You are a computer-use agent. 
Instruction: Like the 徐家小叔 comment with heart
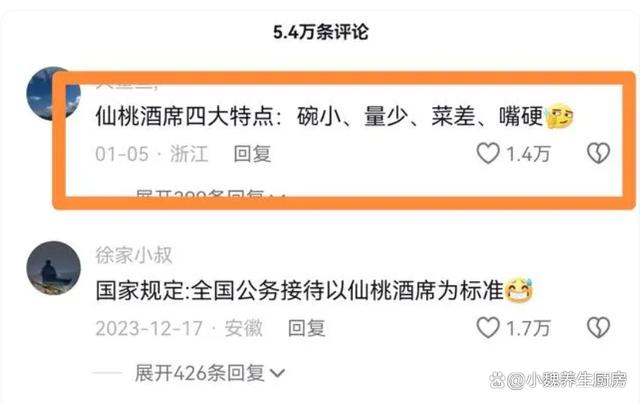pyautogui.click(x=488, y=328)
